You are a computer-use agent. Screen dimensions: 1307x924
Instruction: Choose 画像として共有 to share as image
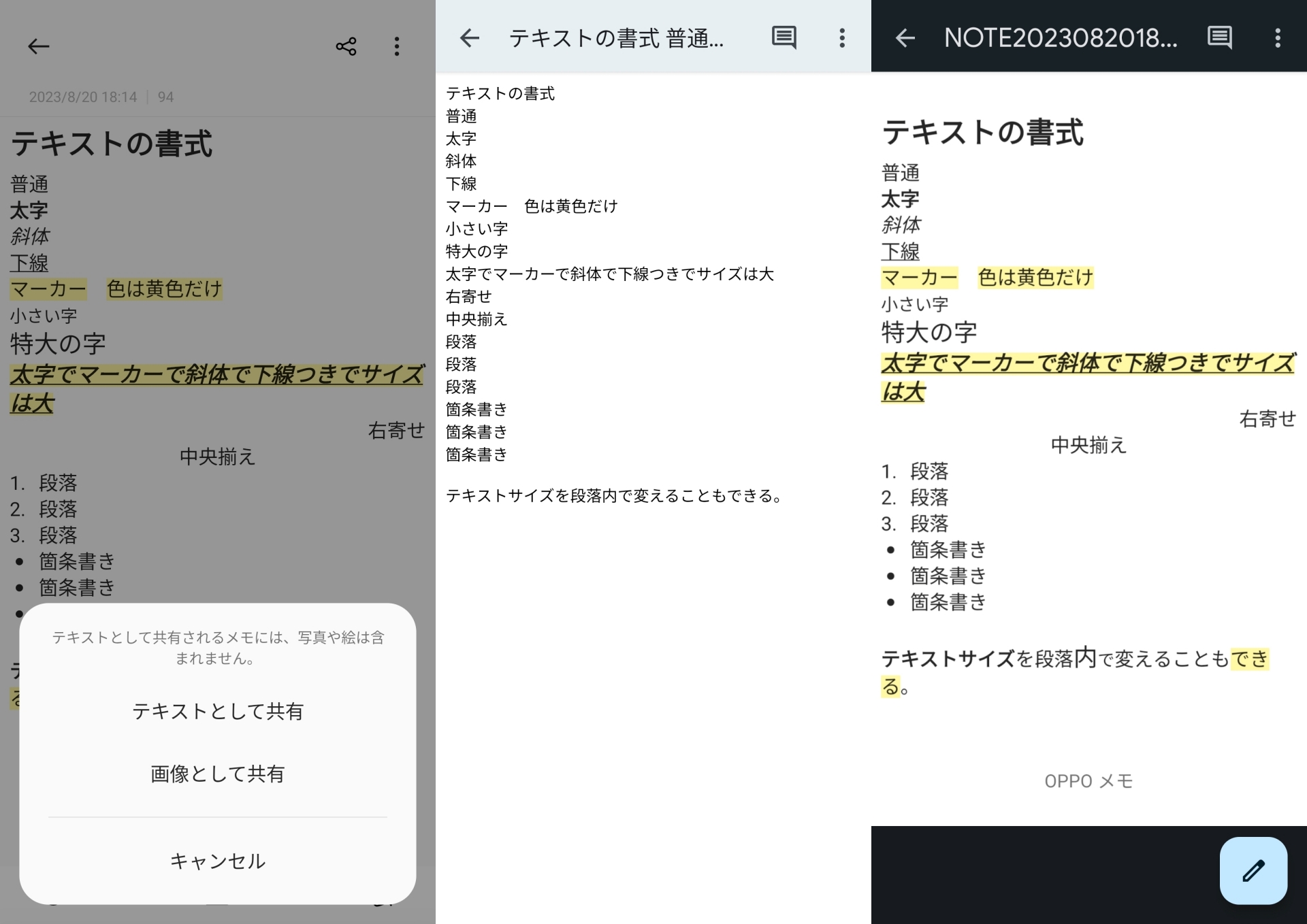216,773
